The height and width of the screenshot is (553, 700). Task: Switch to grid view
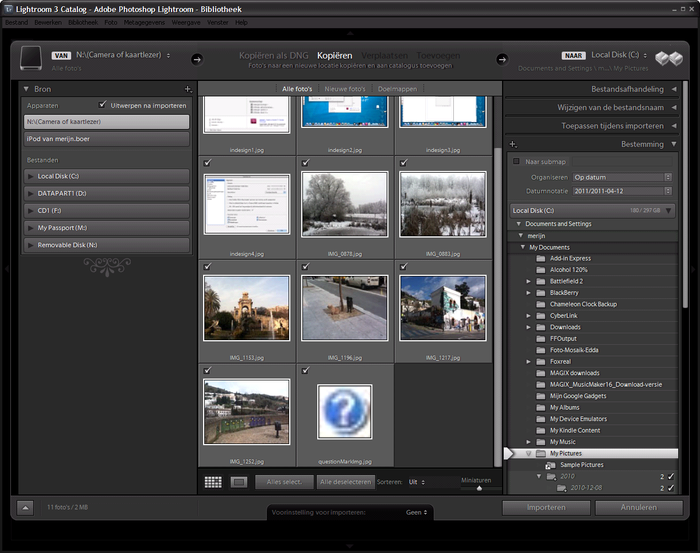coord(213,482)
